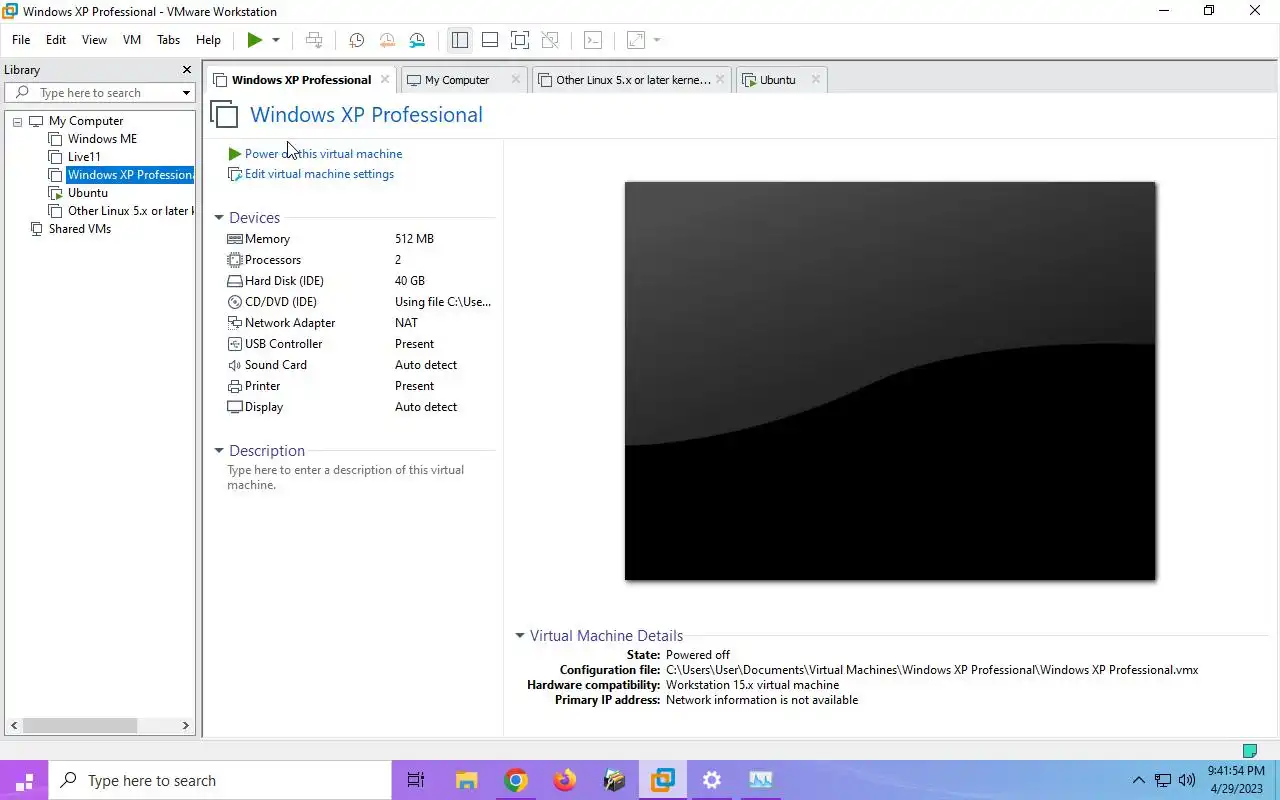Click the Send Ctrl+Alt+Del toolbar icon
This screenshot has width=1280, height=800.
click(x=314, y=40)
